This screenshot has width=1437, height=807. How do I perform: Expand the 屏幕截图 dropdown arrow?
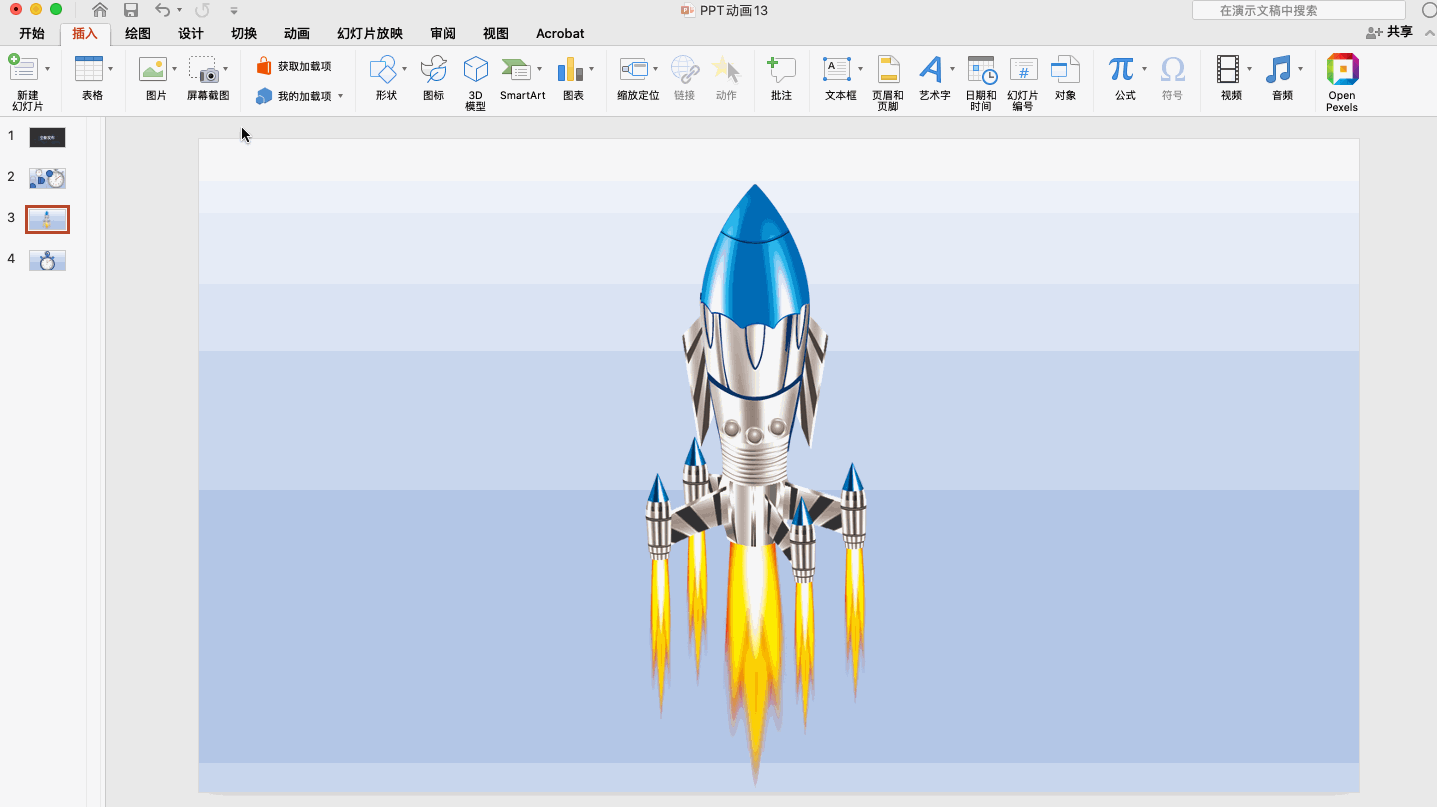[x=225, y=69]
